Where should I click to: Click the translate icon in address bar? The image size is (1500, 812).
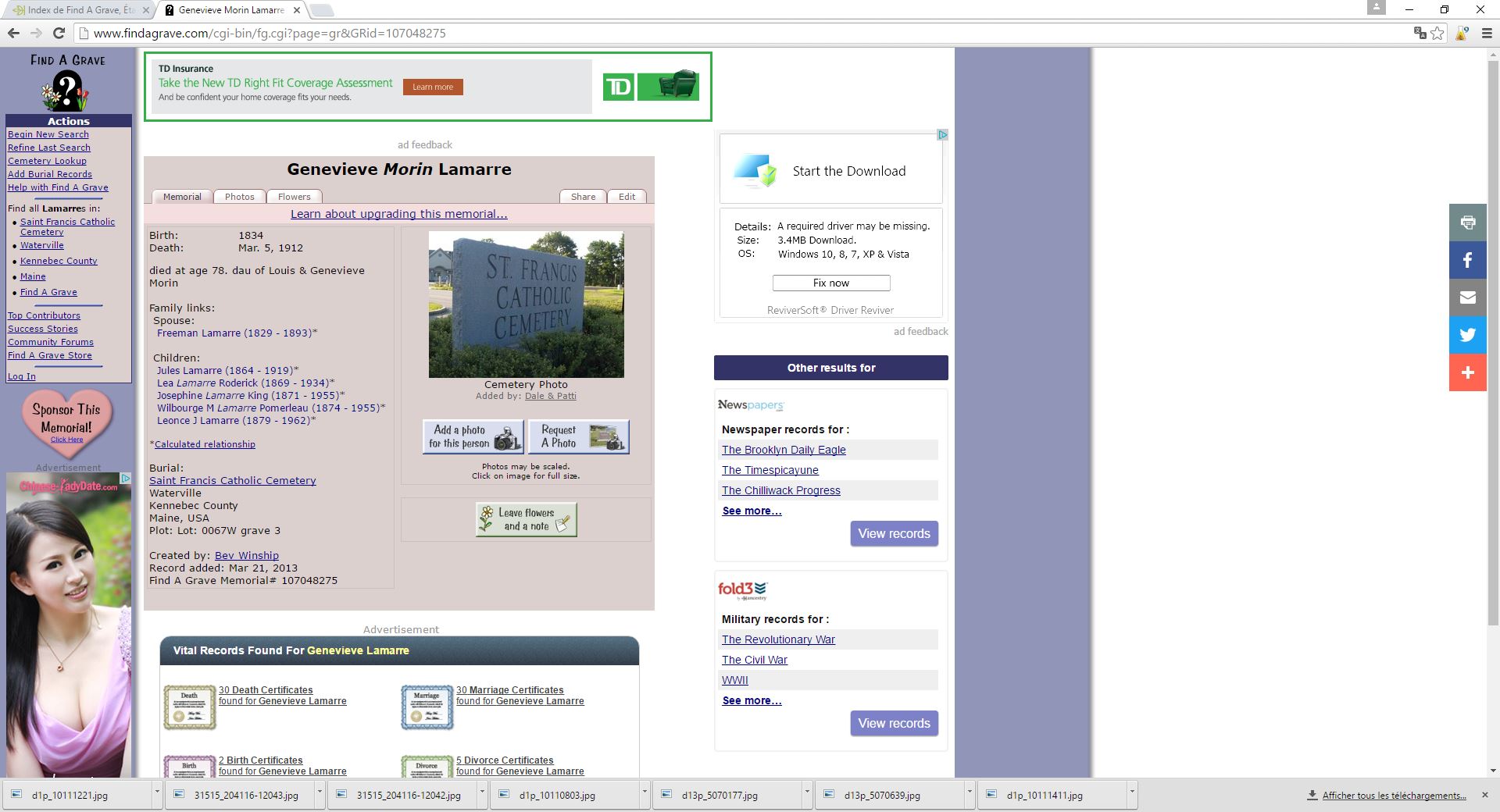tap(1420, 33)
